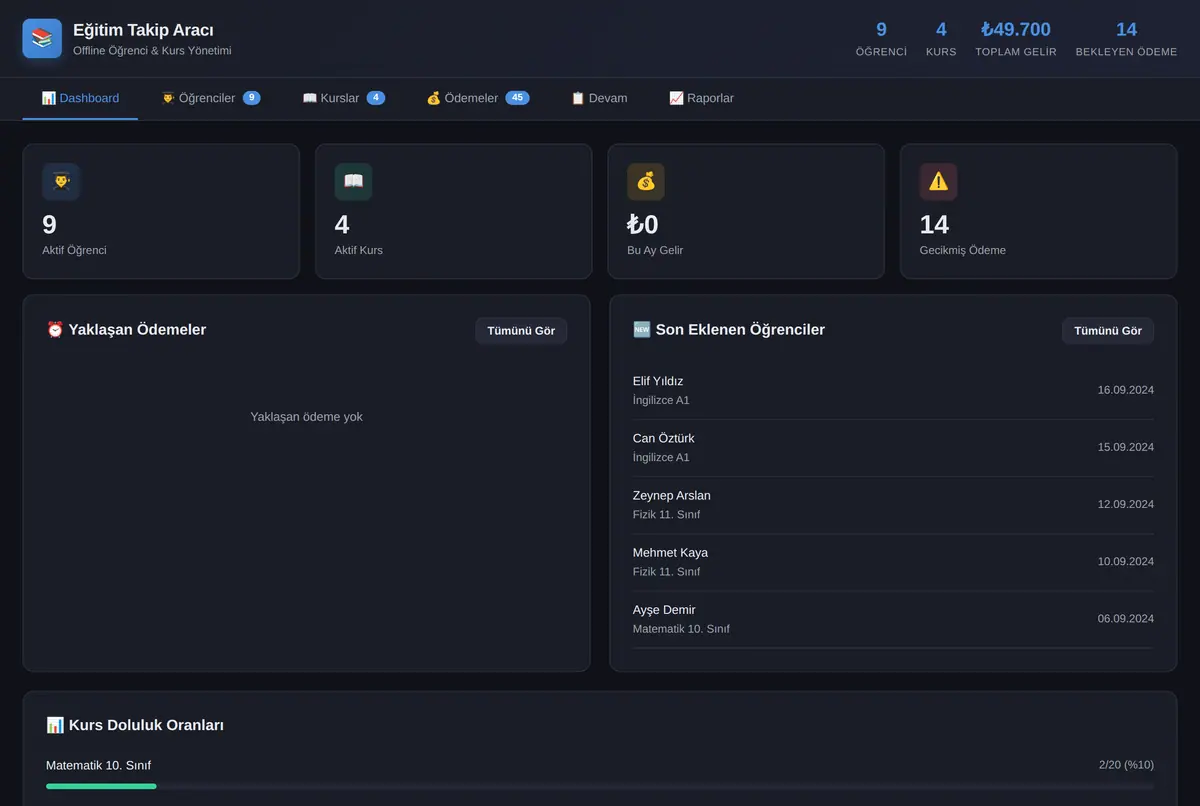Click the open book icon on Aktif Kurs card
Screen dimensions: 1200x806
(353, 182)
